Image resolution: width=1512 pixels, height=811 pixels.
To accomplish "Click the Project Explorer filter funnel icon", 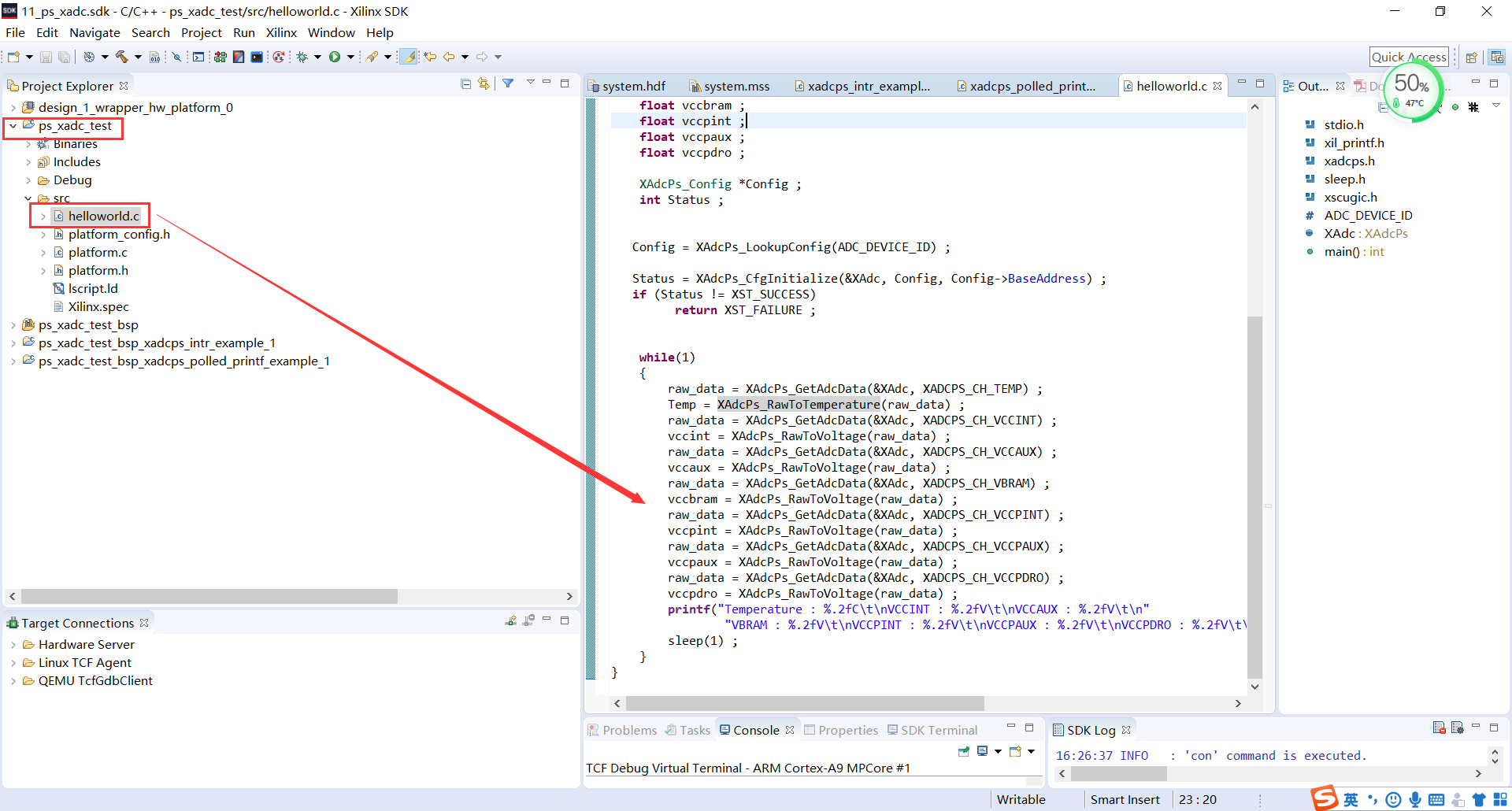I will tap(508, 83).
